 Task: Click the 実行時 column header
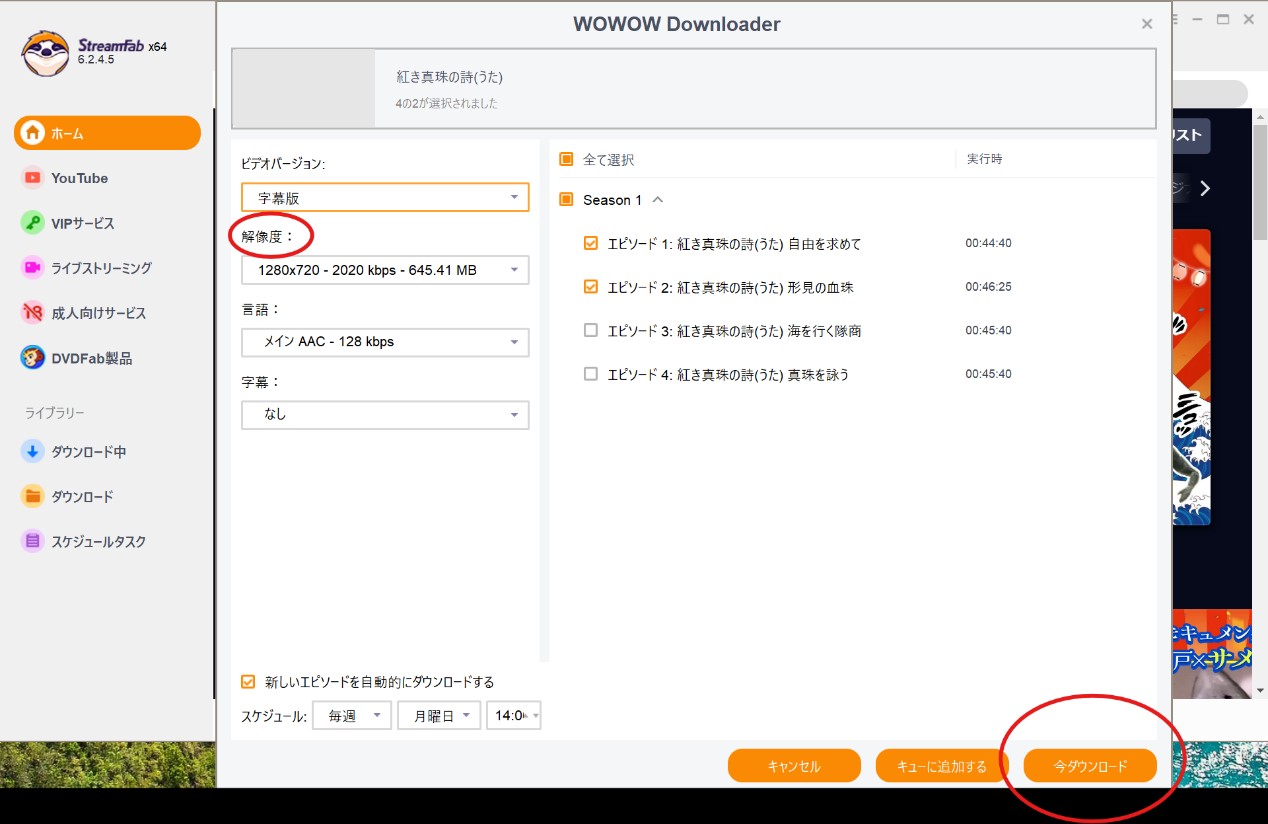tap(984, 159)
